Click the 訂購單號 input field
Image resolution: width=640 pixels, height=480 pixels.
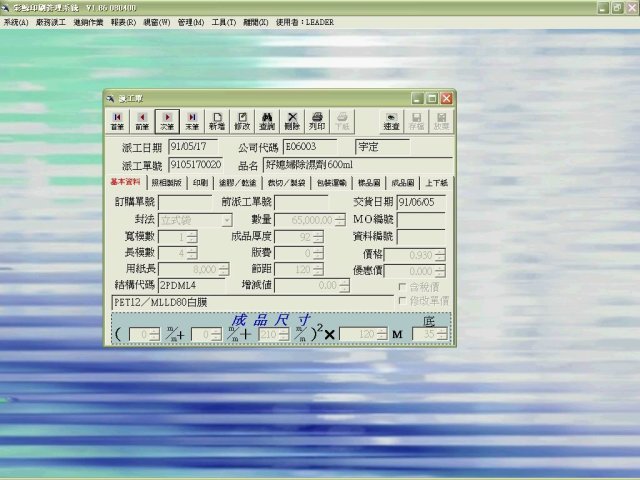point(184,202)
